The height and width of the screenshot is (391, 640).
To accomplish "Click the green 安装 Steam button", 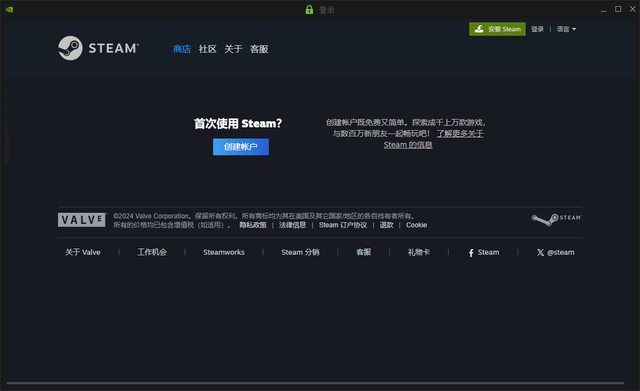I will coord(497,29).
